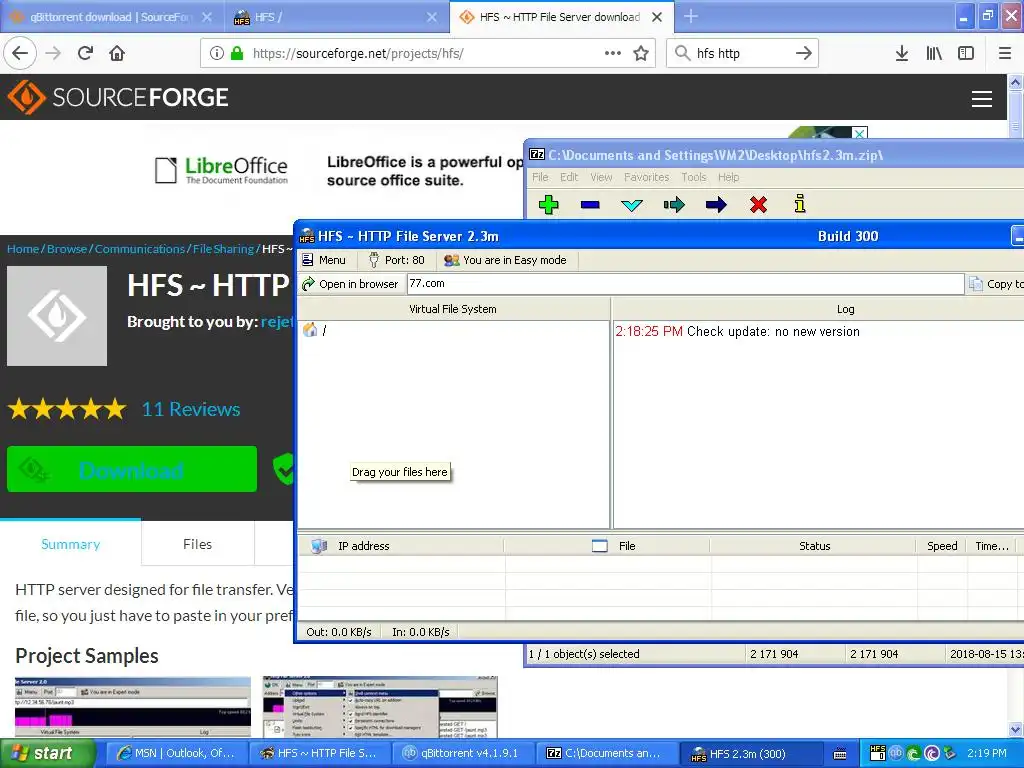This screenshot has width=1024, height=768.
Task: Click the Firefox Back button
Action: click(20, 53)
